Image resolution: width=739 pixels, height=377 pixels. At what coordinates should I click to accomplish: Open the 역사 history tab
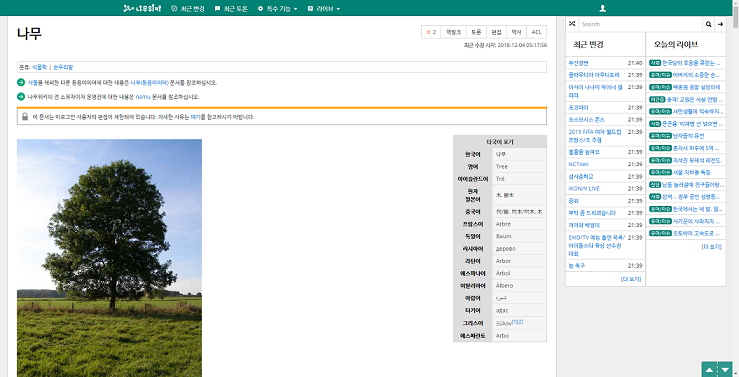[x=517, y=32]
